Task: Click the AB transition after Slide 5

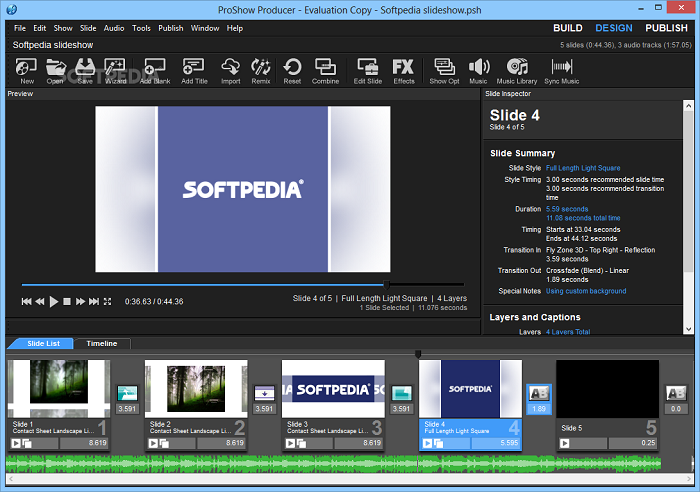Action: click(676, 393)
